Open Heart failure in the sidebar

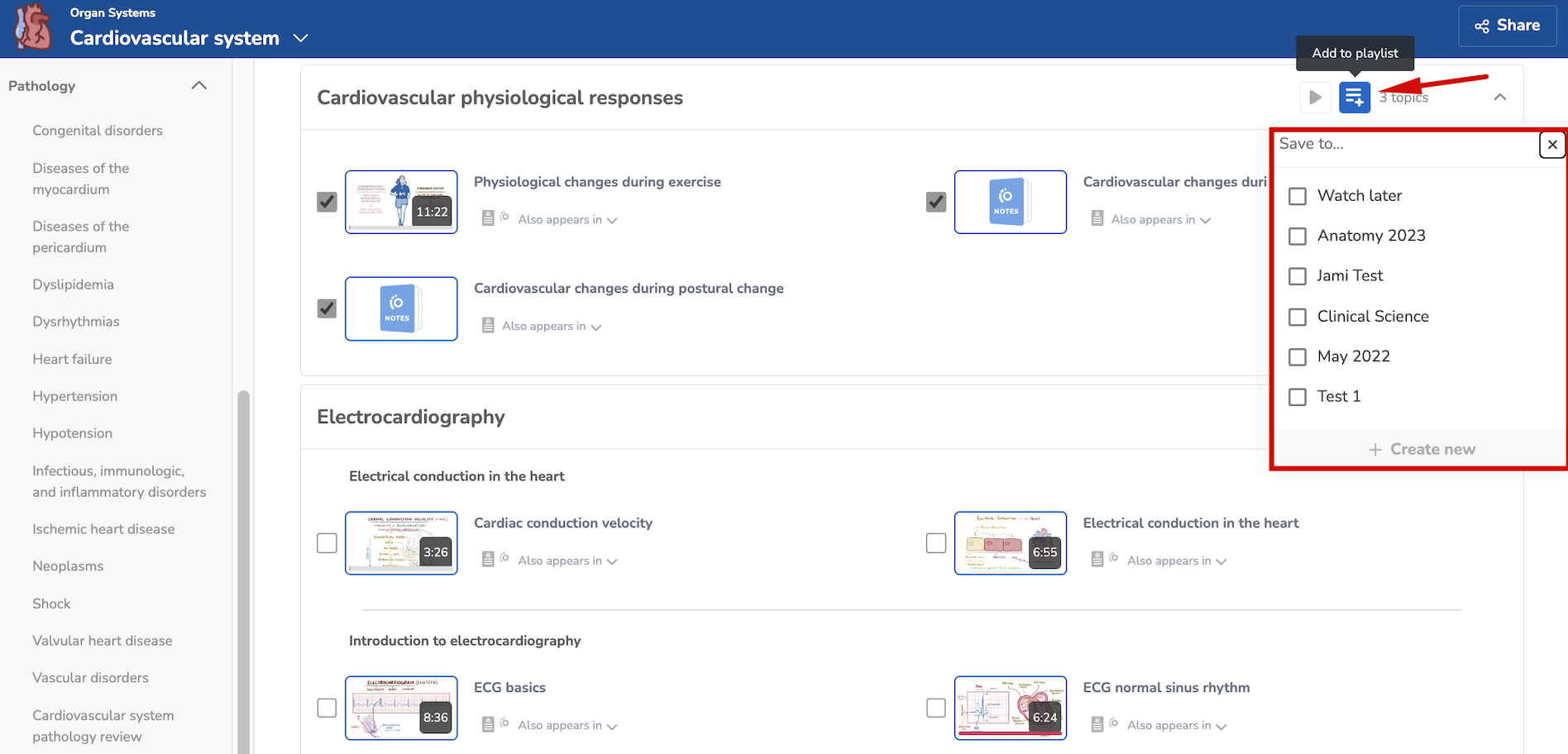(x=72, y=359)
